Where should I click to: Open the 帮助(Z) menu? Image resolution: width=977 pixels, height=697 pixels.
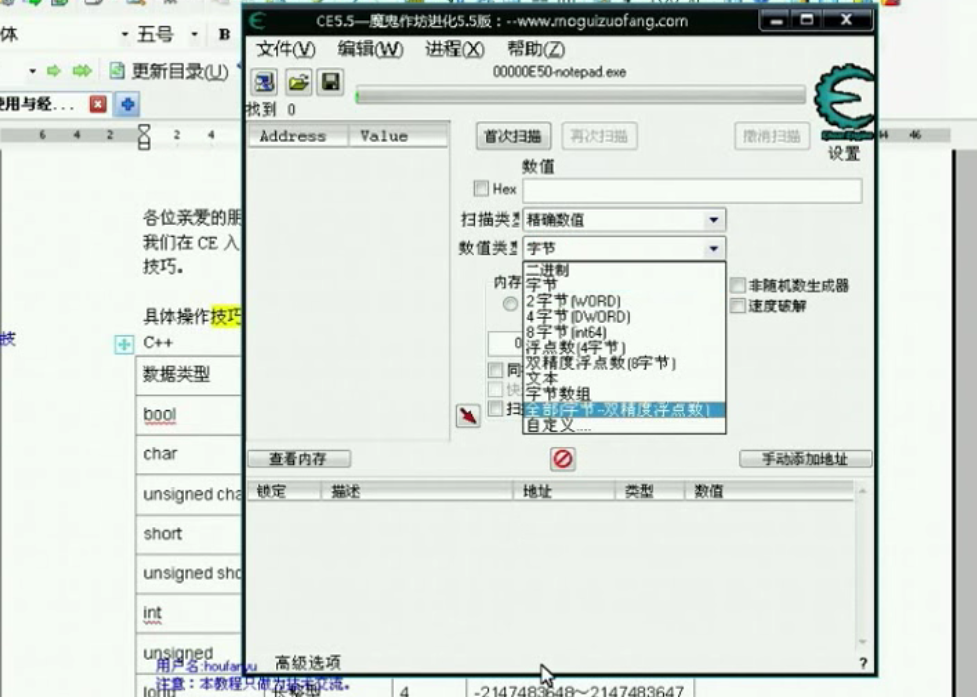point(536,49)
